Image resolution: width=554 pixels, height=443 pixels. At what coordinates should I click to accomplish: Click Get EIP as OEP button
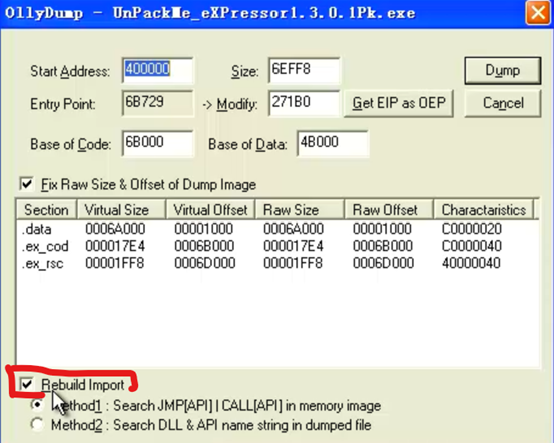click(x=399, y=103)
